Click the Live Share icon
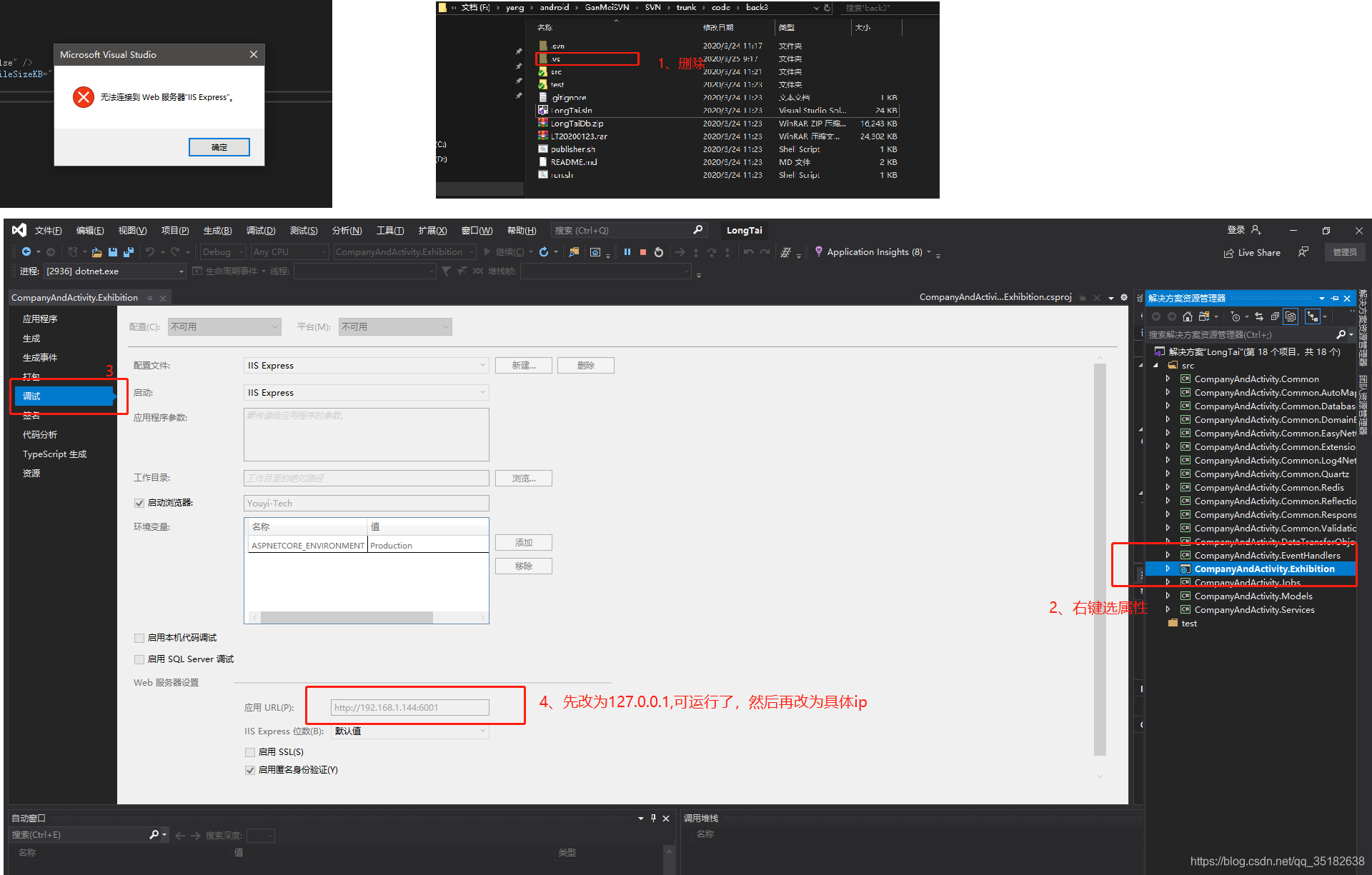Image resolution: width=1372 pixels, height=875 pixels. pyautogui.click(x=1229, y=253)
